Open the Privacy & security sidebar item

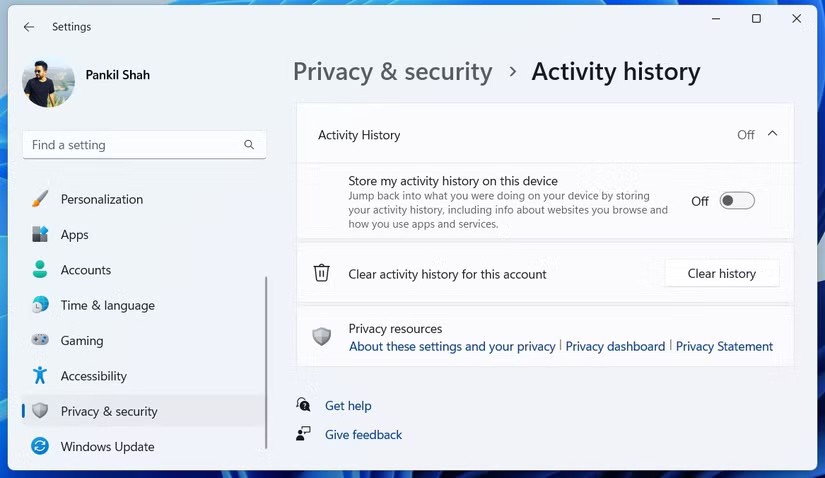click(x=109, y=411)
